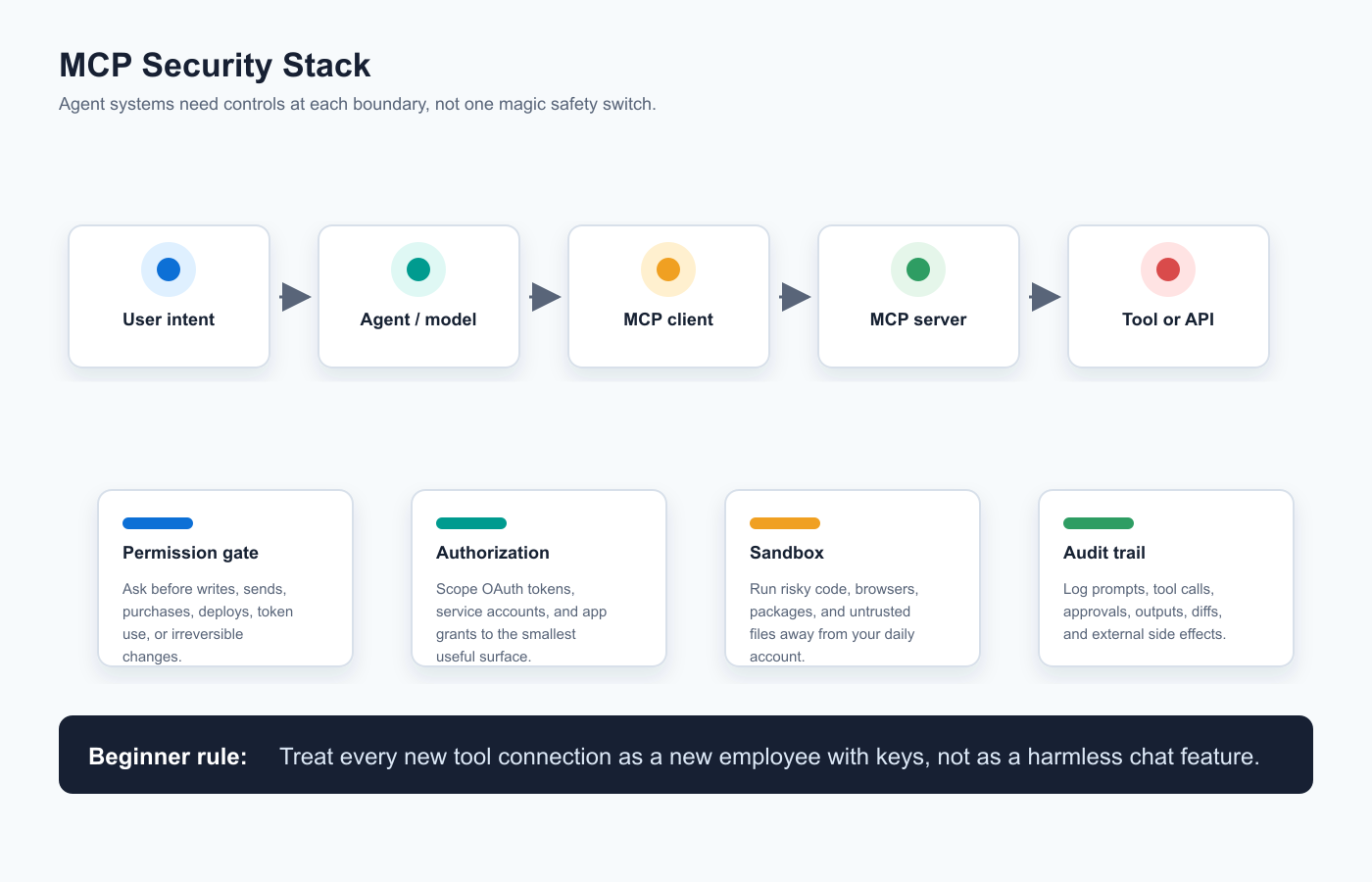Image resolution: width=1372 pixels, height=882 pixels.
Task: Click the MCP server label text
Action: click(918, 319)
